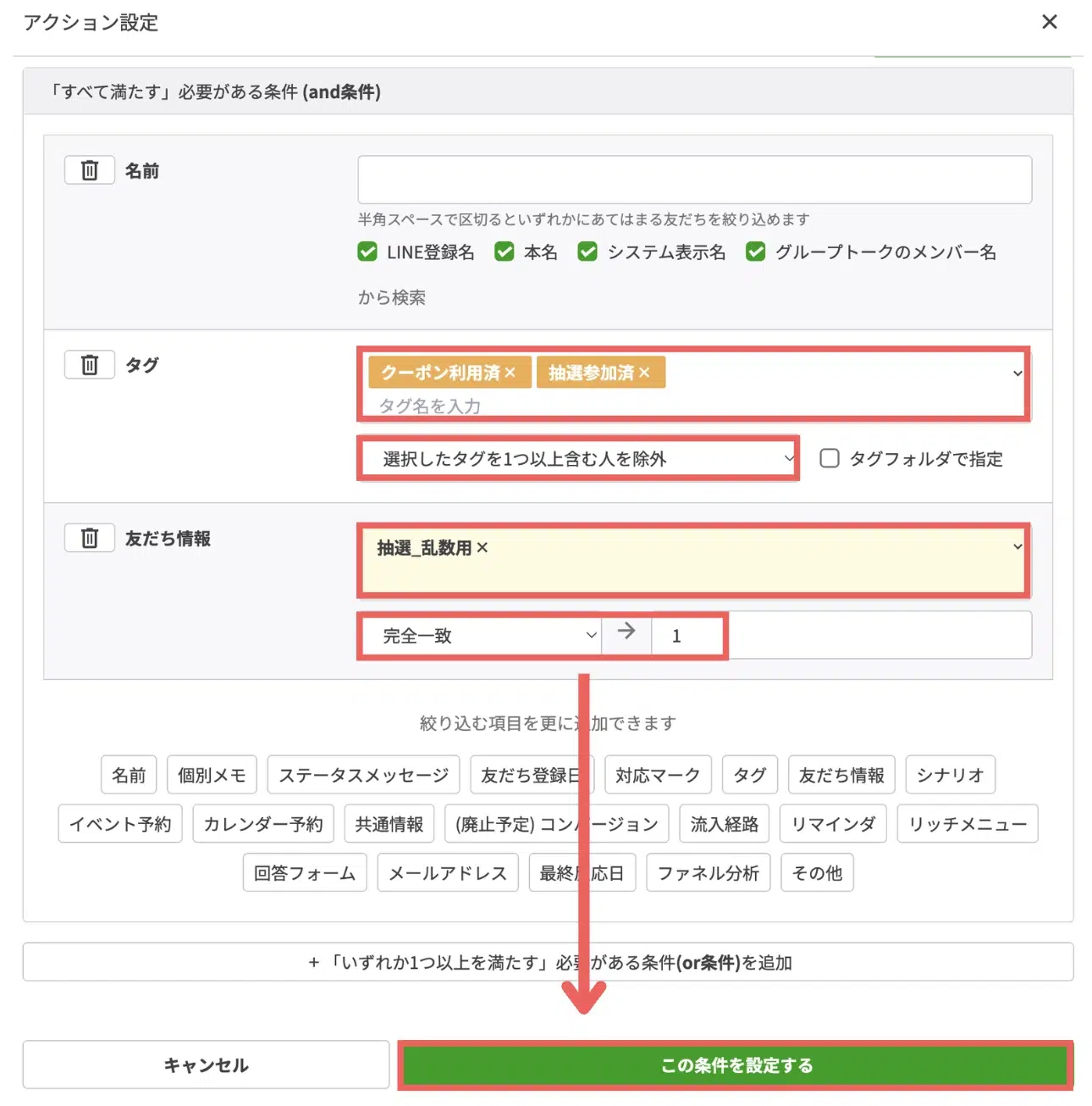Click the キャンセル button
Viewport: 1092px width, 1106px height.
(206, 1065)
